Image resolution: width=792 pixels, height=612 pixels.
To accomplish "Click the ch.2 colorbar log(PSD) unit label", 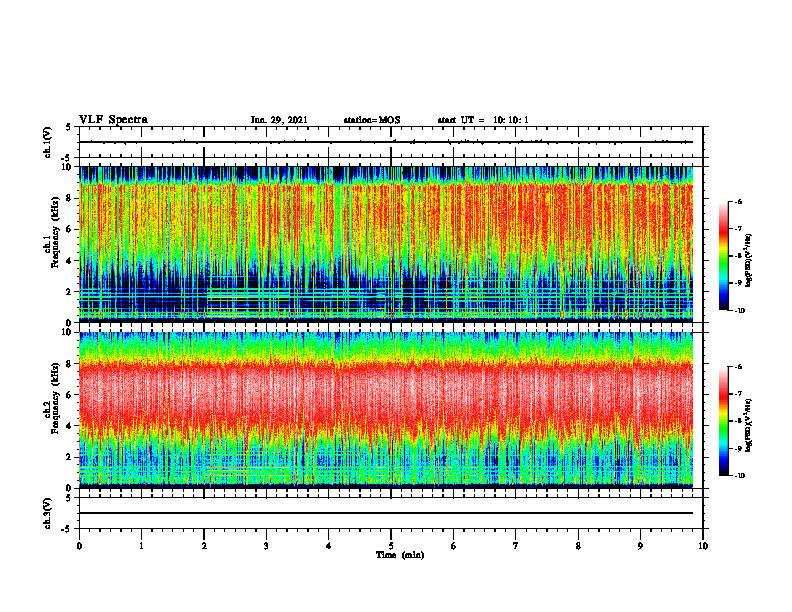I will [749, 426].
